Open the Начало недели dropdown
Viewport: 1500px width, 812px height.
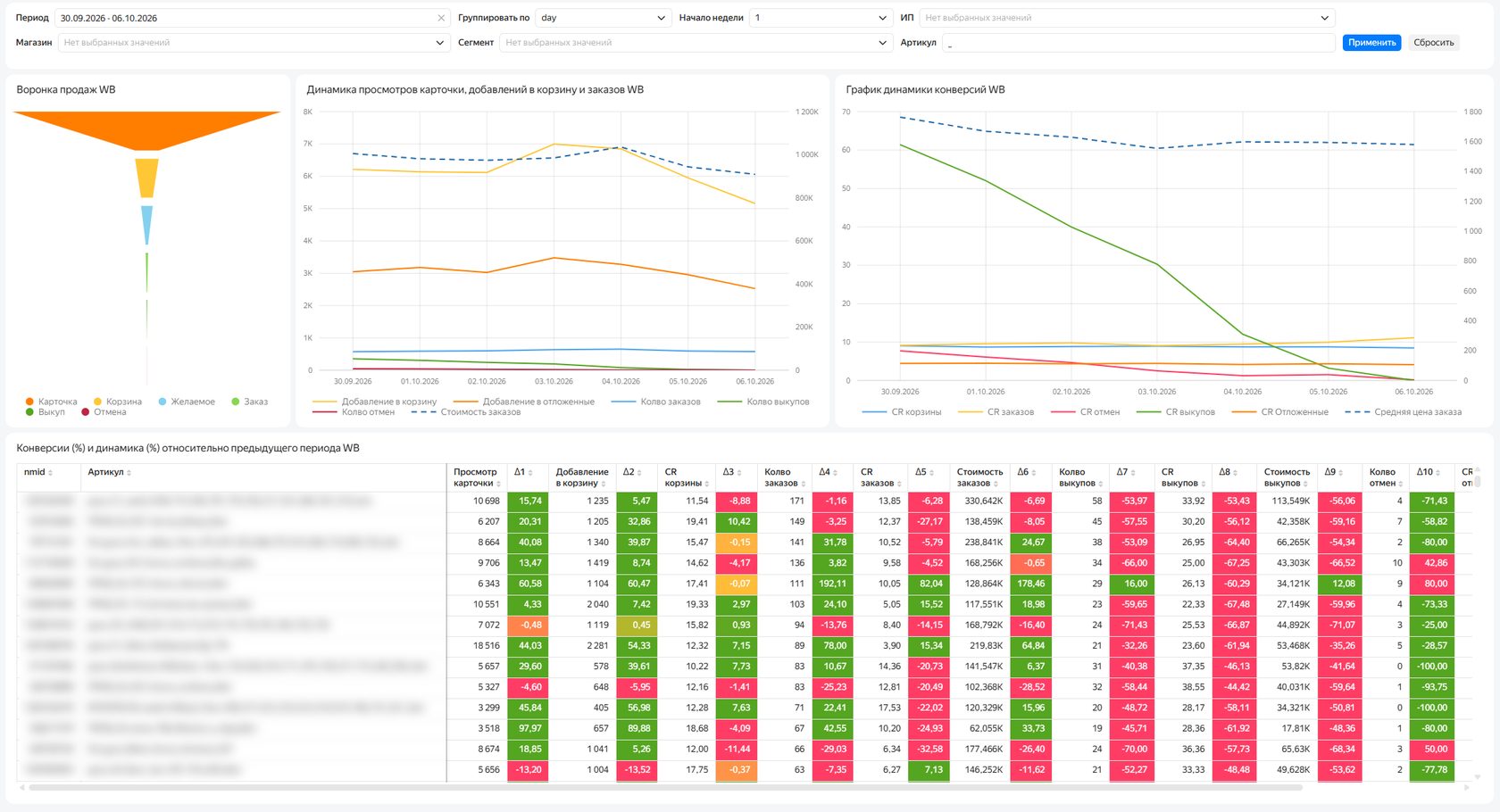(x=821, y=18)
